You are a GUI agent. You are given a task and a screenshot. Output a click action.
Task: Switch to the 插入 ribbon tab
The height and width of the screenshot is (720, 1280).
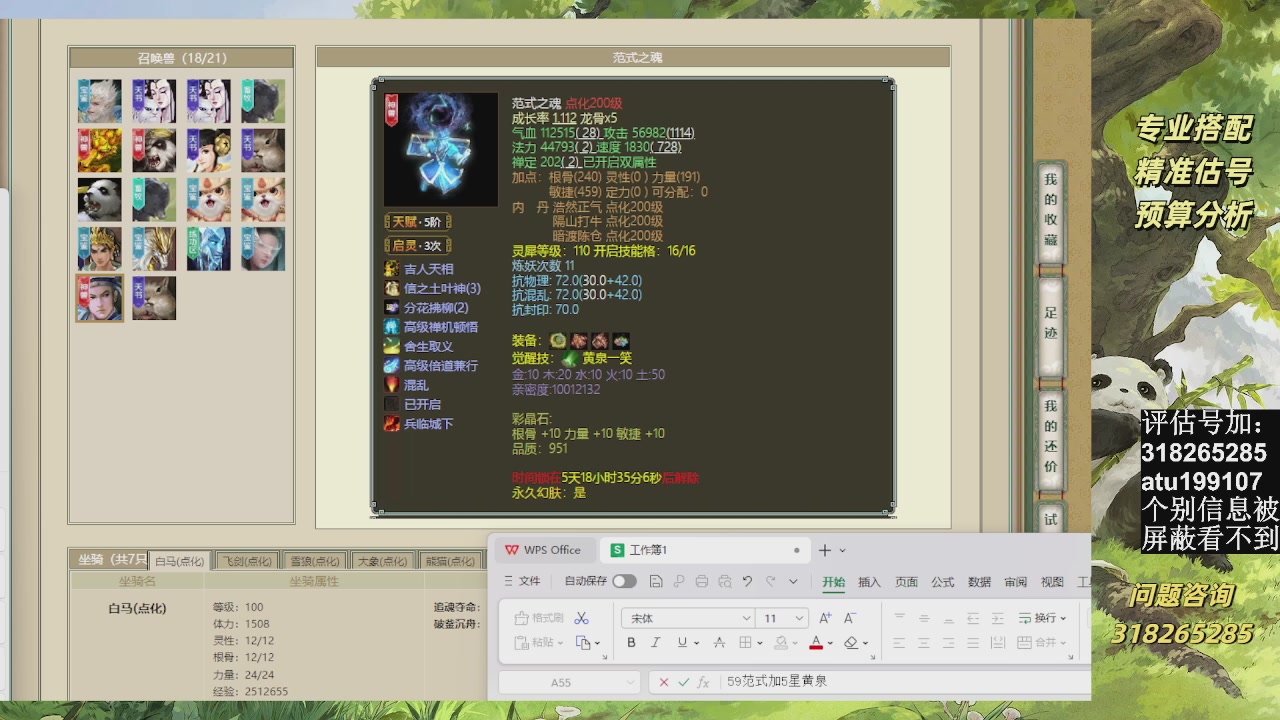tap(870, 581)
